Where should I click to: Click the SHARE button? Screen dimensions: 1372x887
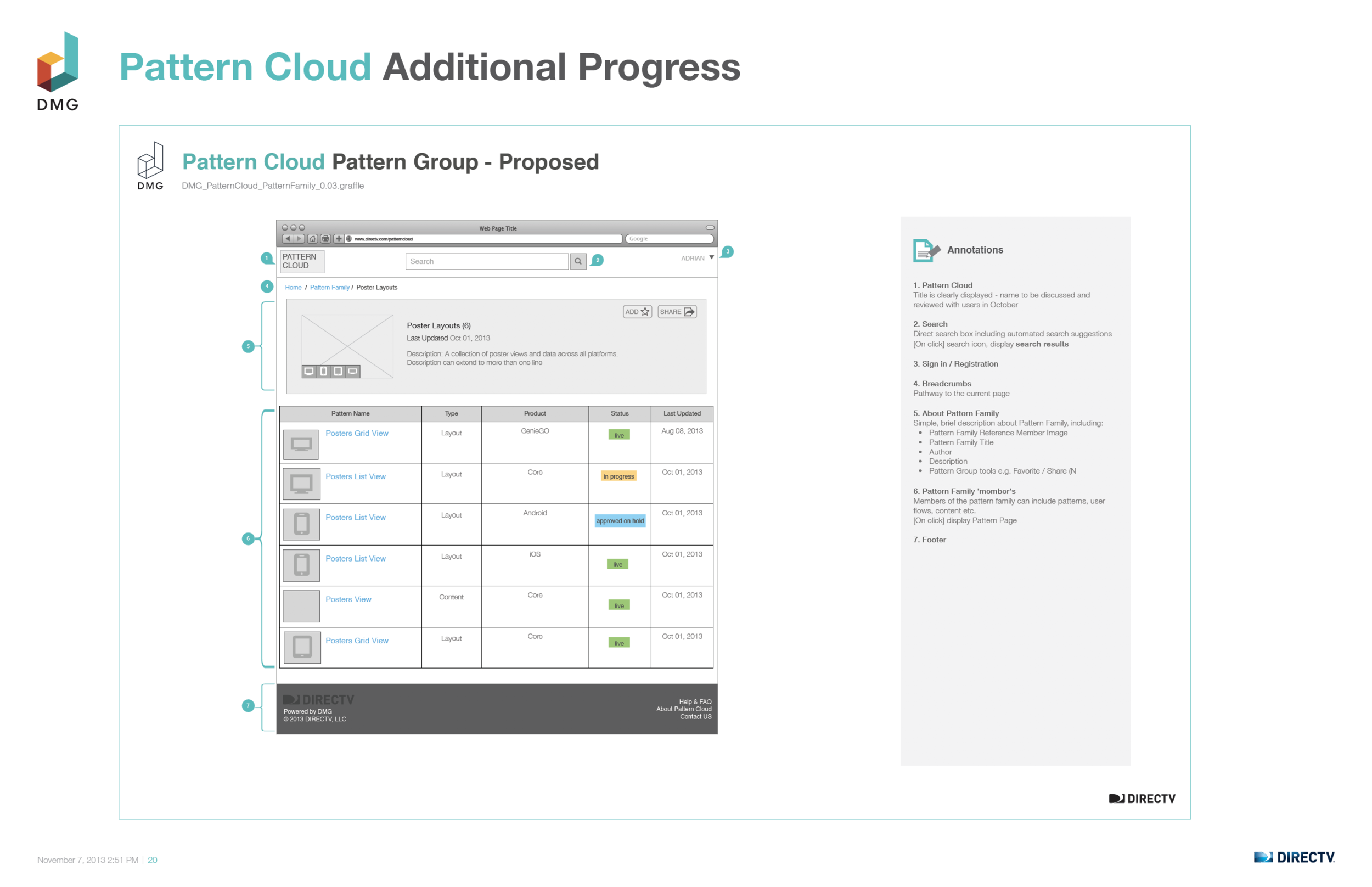(677, 312)
